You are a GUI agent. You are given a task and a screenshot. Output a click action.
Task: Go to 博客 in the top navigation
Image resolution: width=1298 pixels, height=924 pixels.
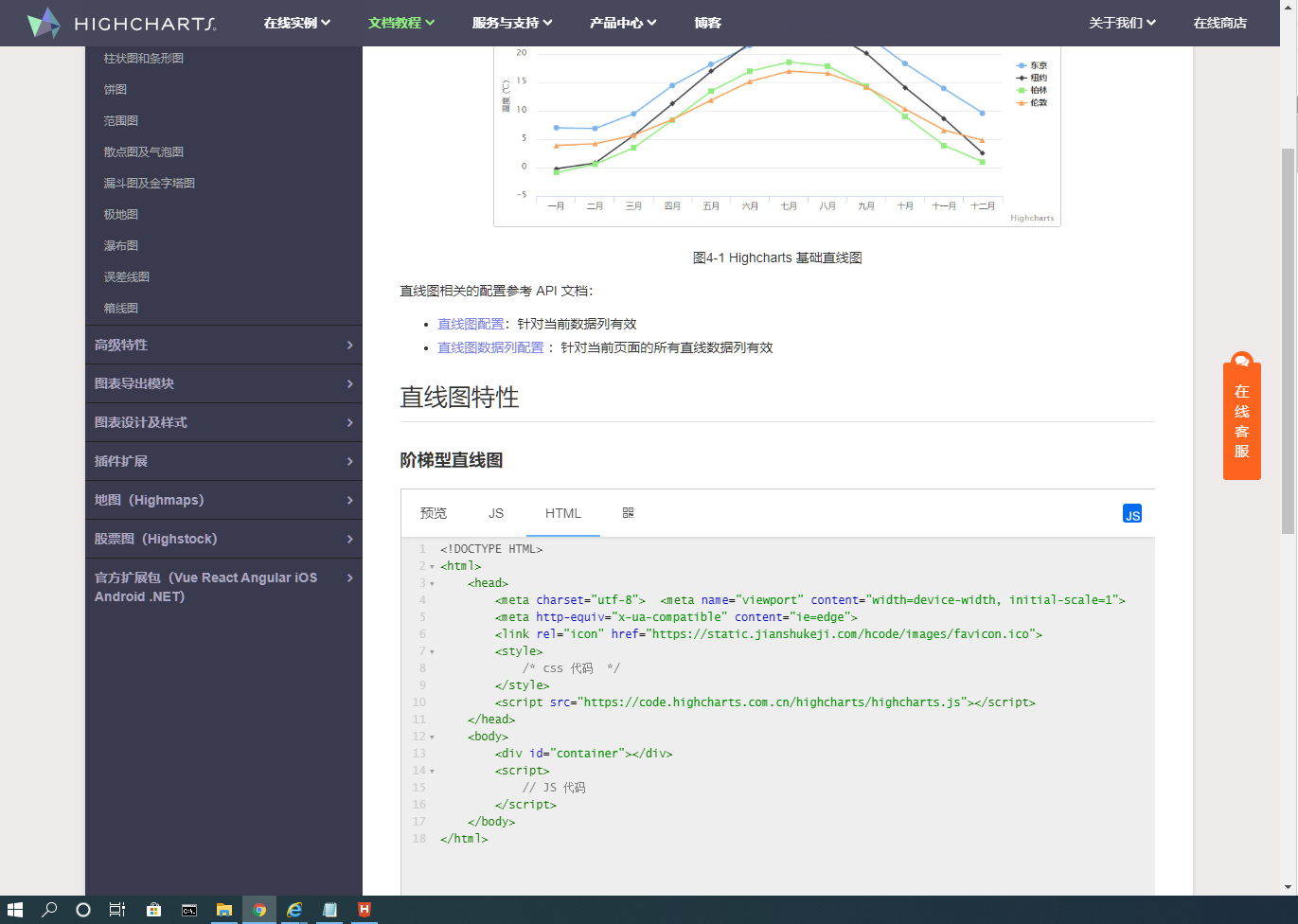[707, 23]
